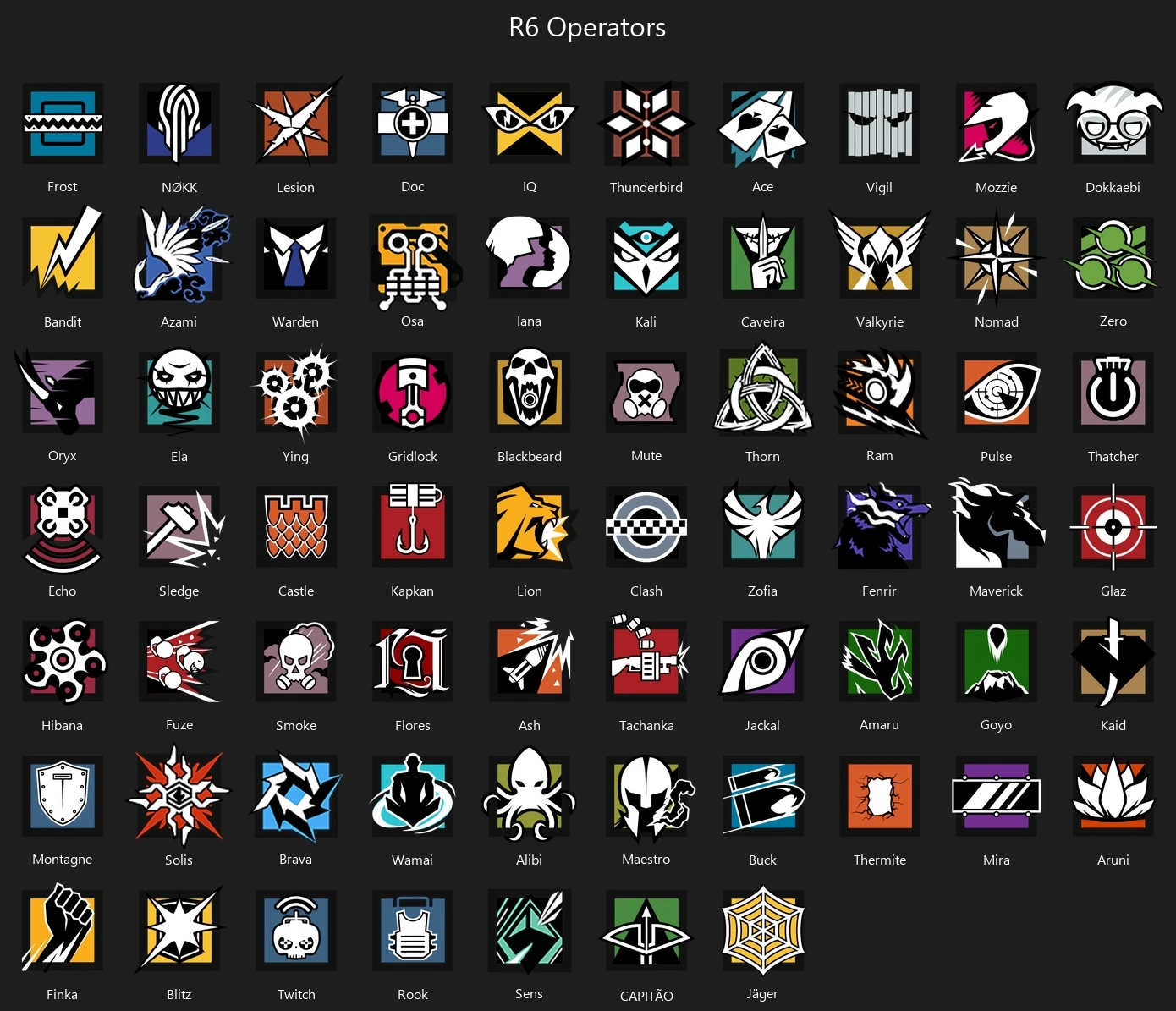
Task: Choose the Glaz crosshair target icon
Action: [x=1113, y=527]
